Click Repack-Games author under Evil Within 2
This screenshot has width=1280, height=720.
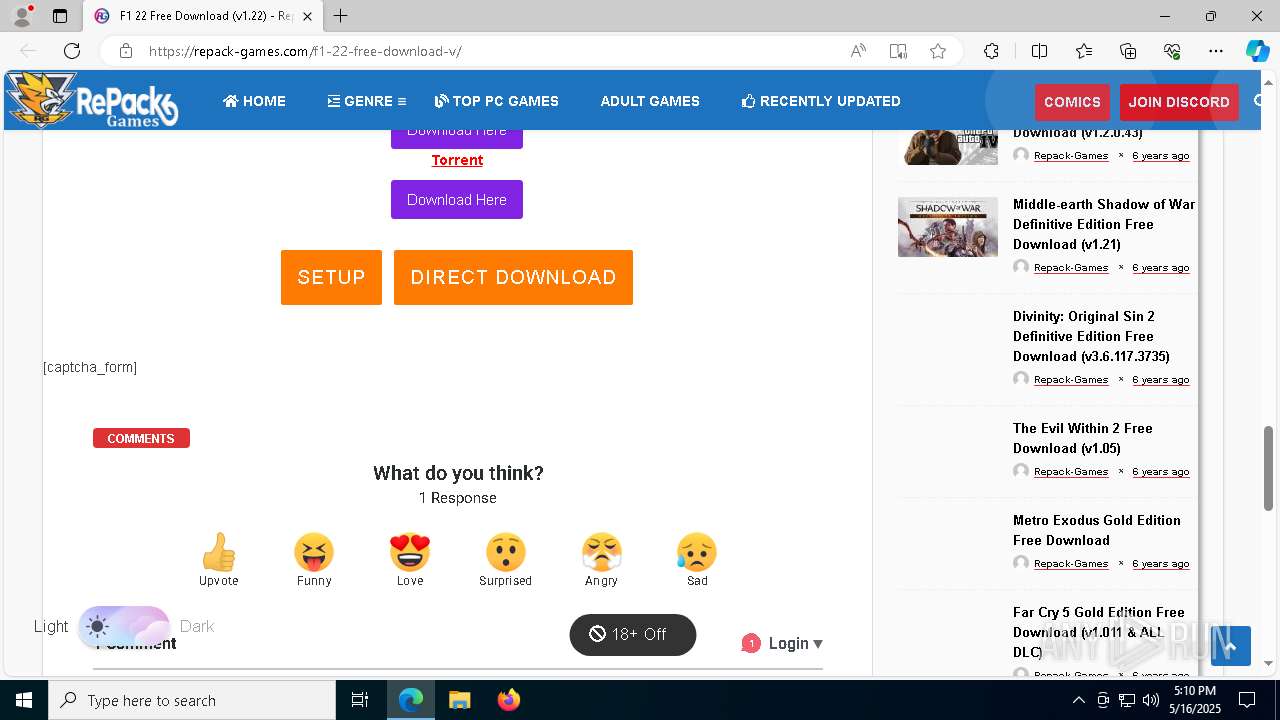coord(1071,472)
